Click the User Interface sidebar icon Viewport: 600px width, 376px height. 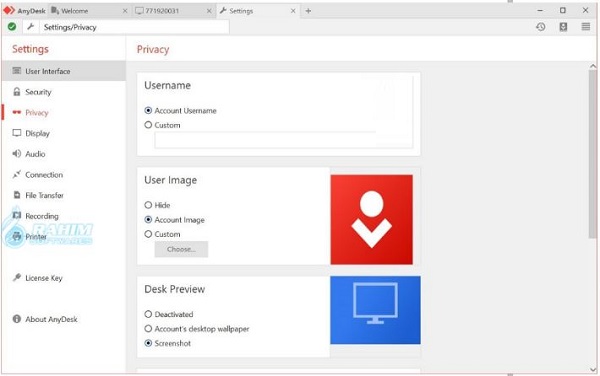tap(16, 71)
